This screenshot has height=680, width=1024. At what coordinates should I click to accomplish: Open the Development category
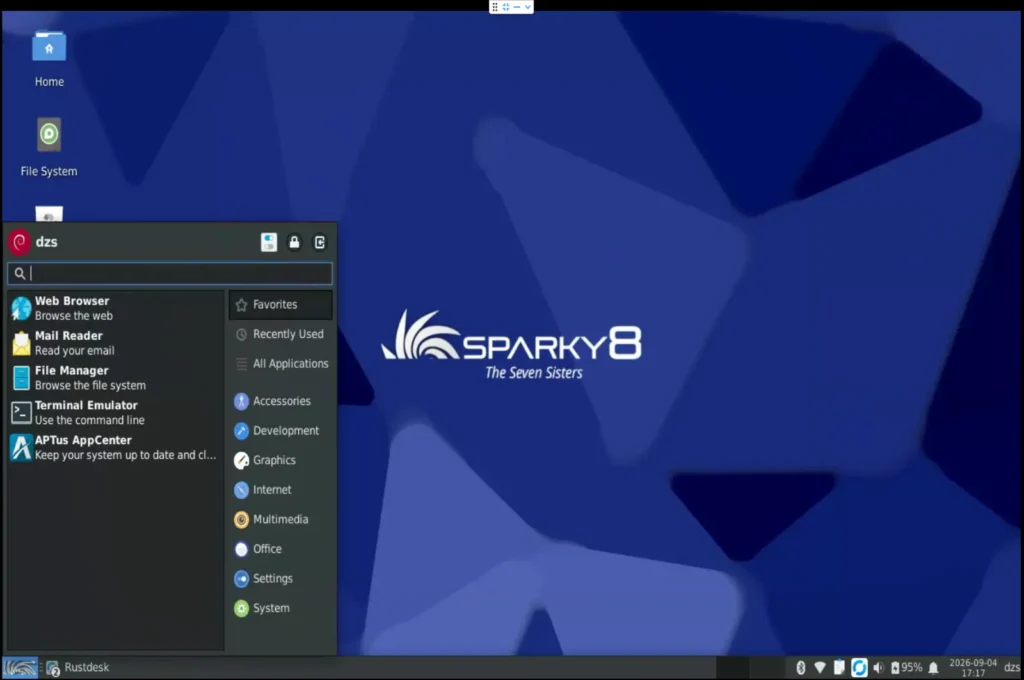pyautogui.click(x=281, y=430)
